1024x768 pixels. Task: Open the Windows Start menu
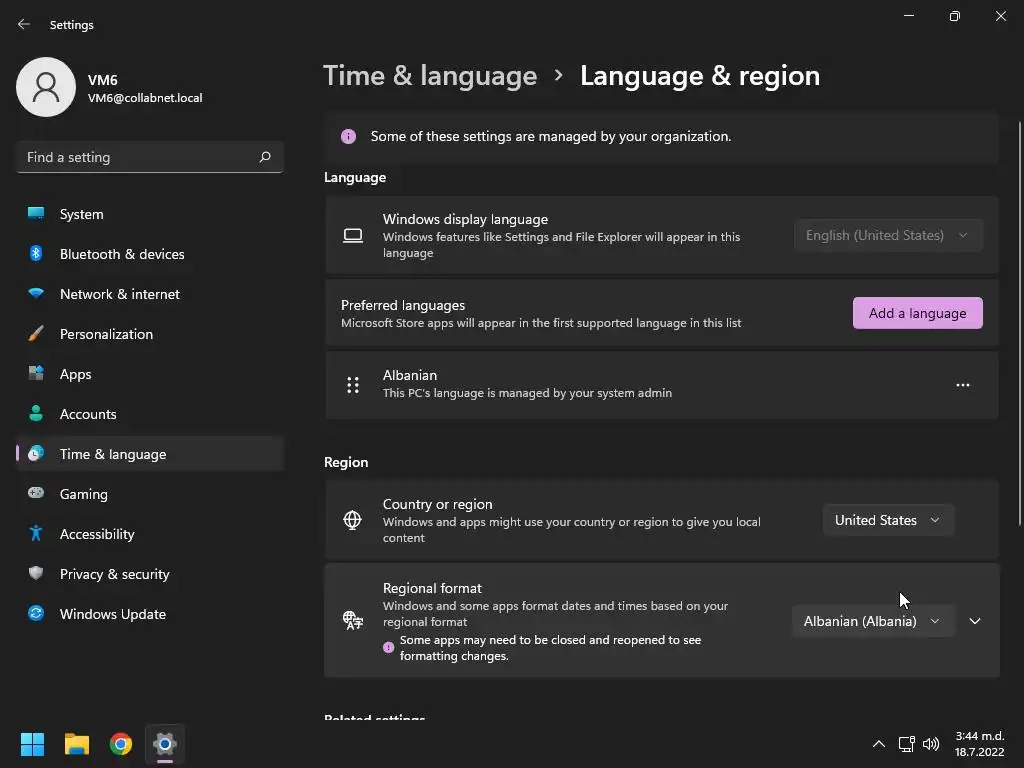33,744
